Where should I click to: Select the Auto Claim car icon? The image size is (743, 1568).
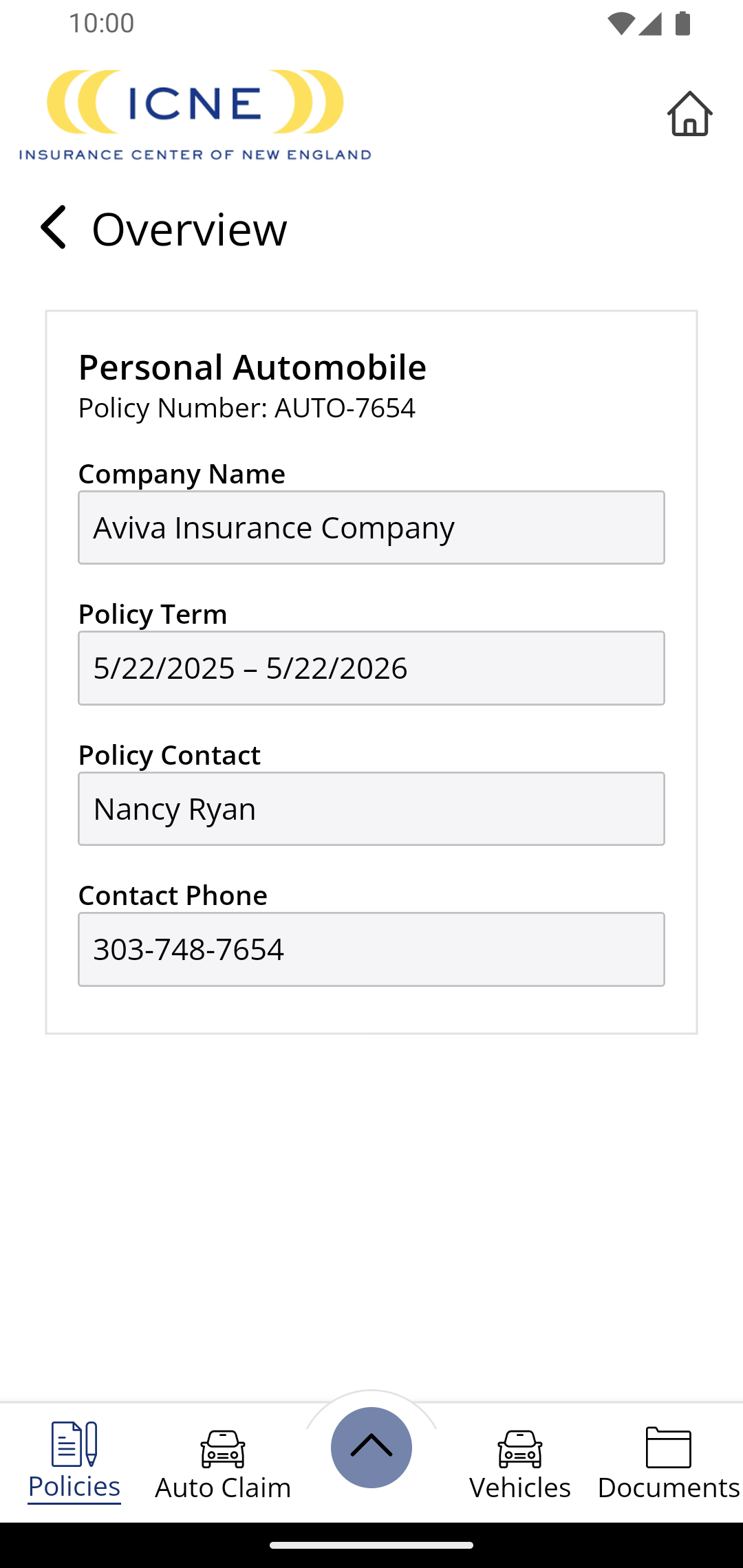[223, 1448]
